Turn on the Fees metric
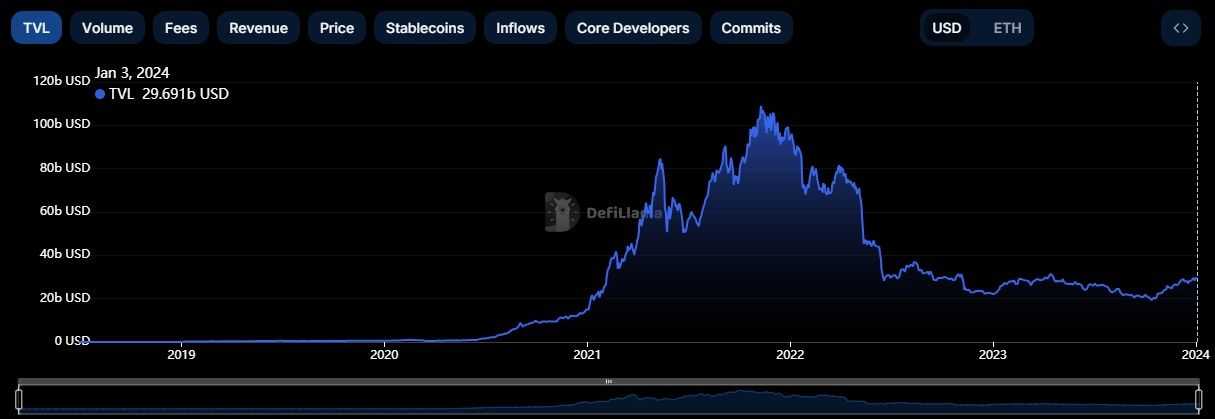Image resolution: width=1215 pixels, height=419 pixels. 181,28
